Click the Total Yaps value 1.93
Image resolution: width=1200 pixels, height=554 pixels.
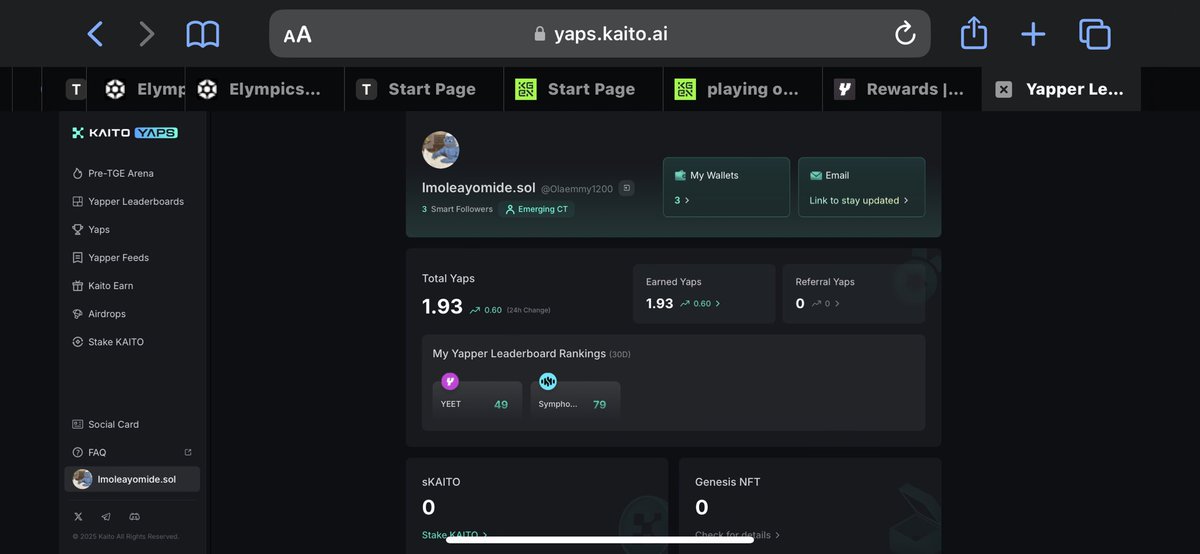(442, 307)
